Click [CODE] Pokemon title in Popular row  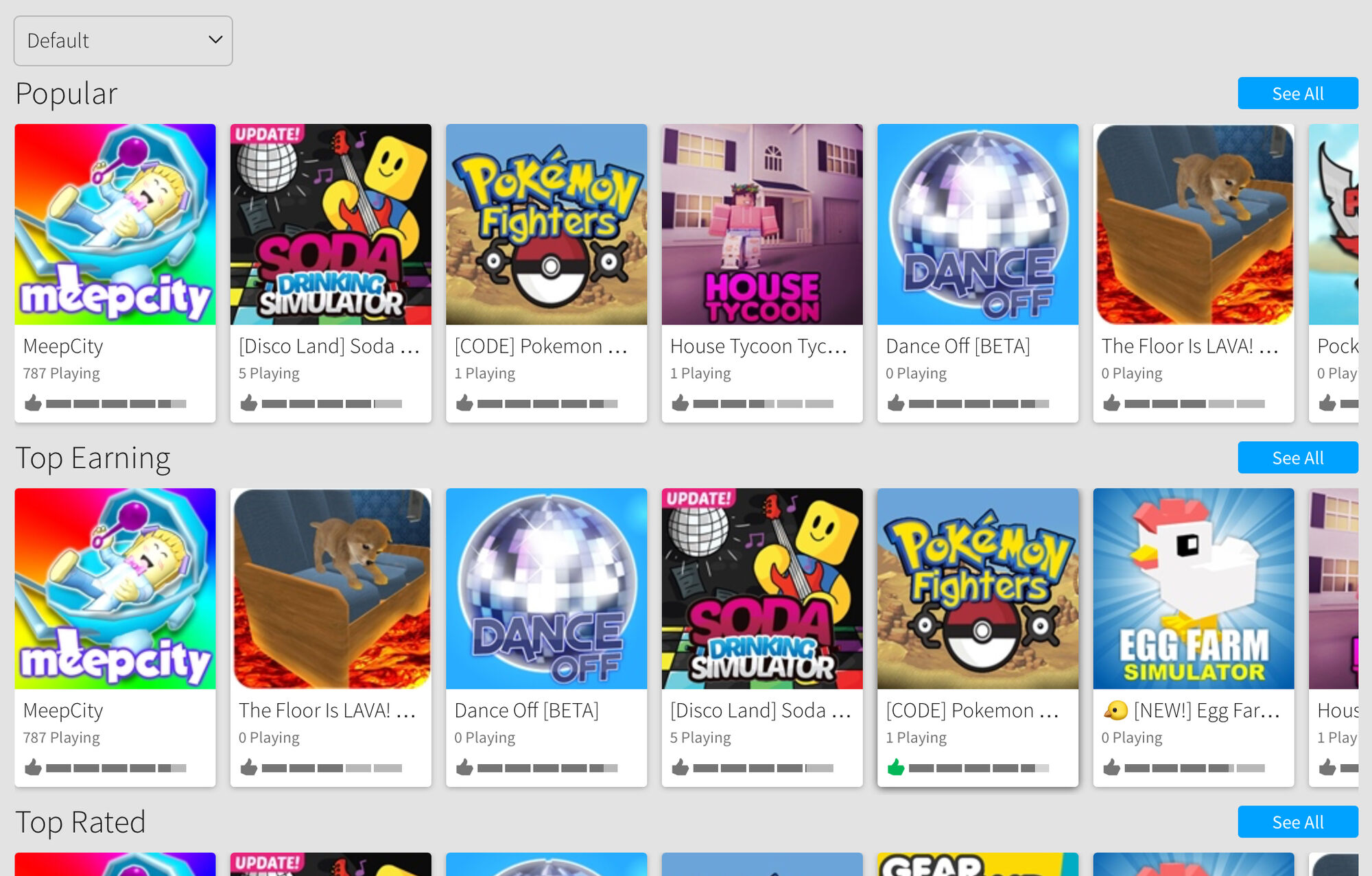click(541, 346)
